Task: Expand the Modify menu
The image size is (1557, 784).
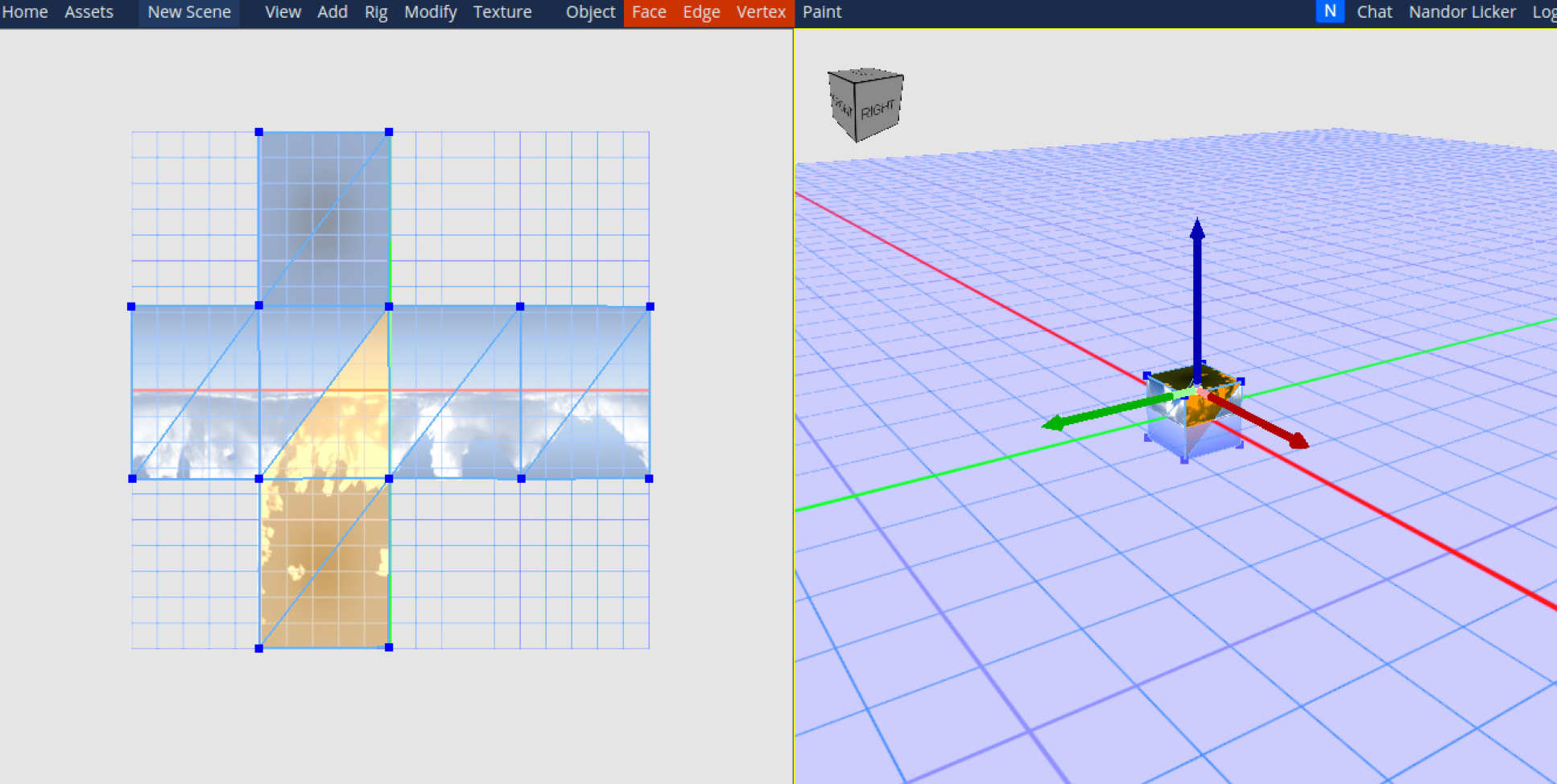Action: pyautogui.click(x=430, y=12)
